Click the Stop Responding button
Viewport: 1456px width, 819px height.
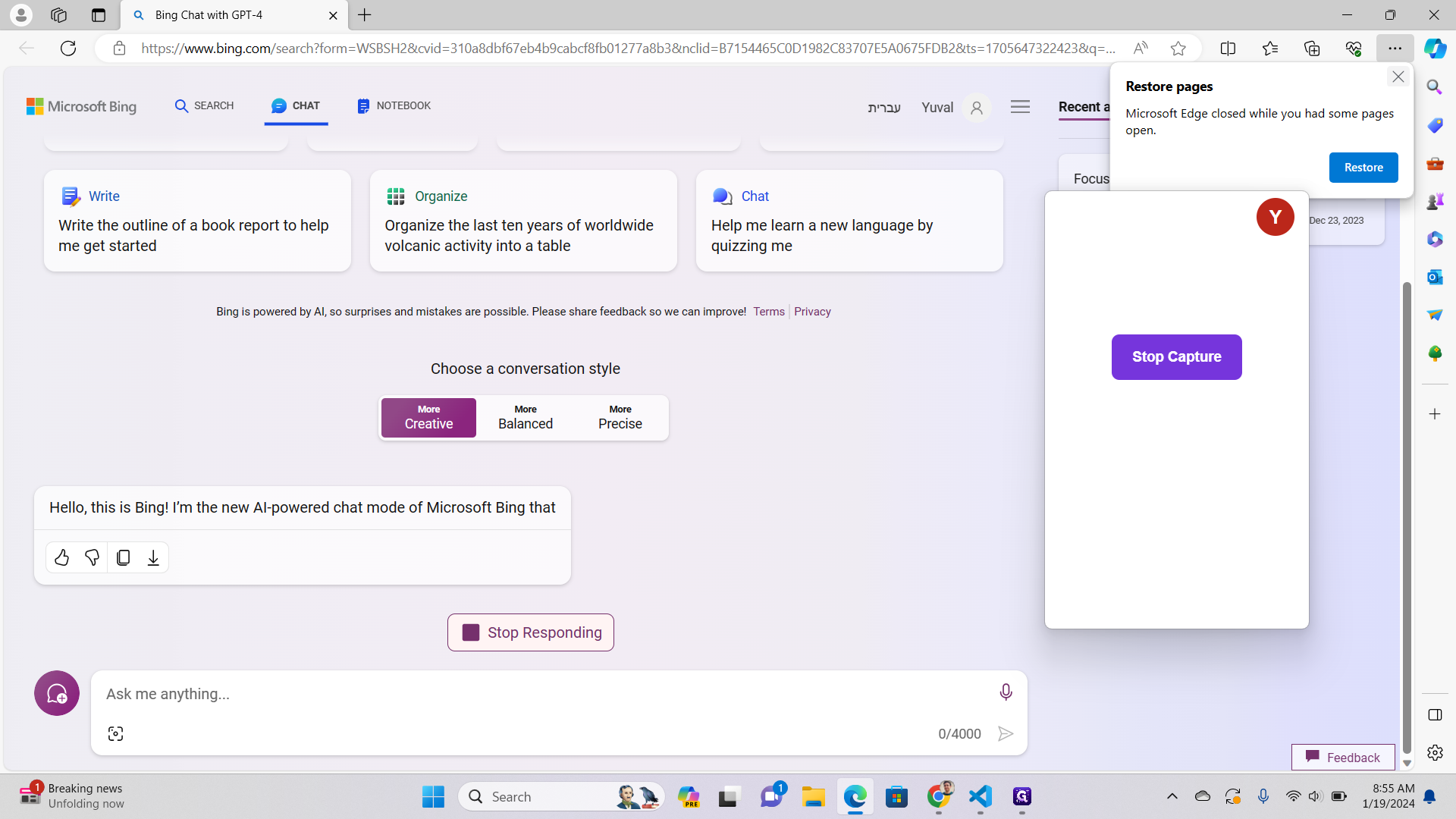point(531,632)
